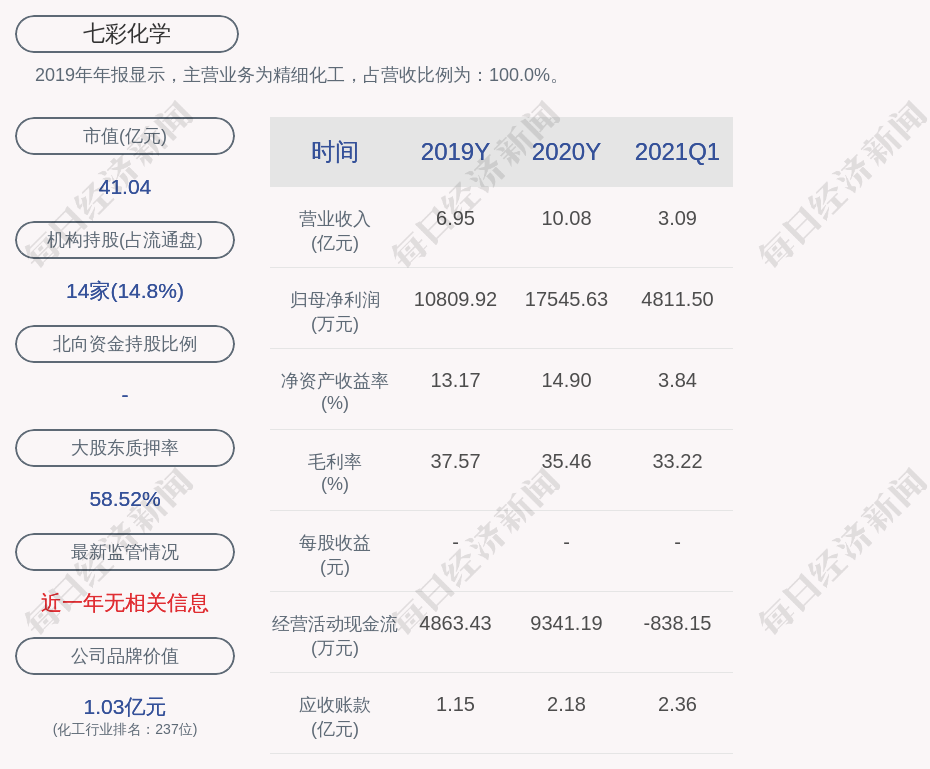The image size is (930, 769).
Task: Click the 毛利率(%) row label
Action: (x=335, y=473)
